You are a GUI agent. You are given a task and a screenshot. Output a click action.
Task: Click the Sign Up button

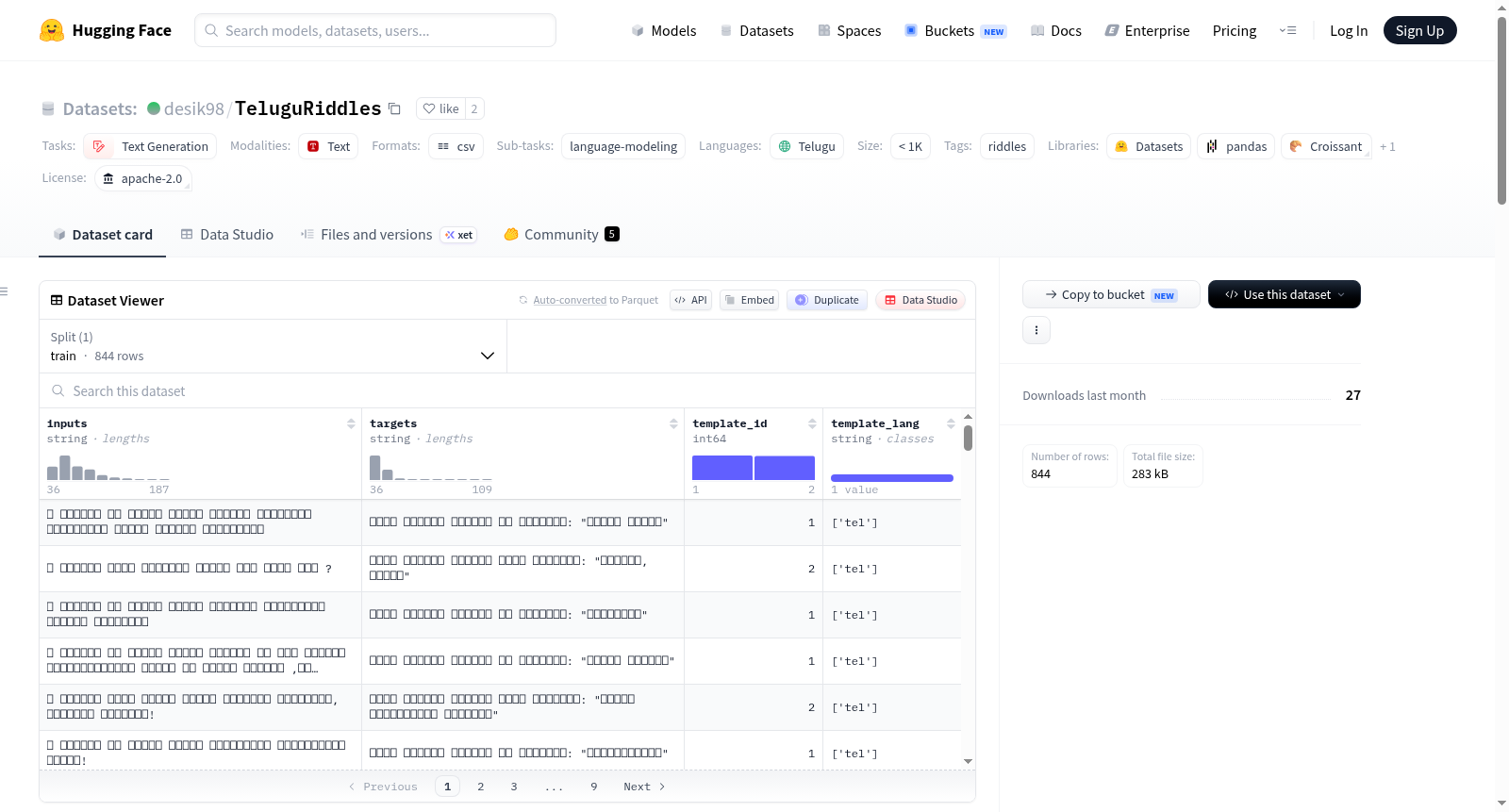pyautogui.click(x=1419, y=30)
